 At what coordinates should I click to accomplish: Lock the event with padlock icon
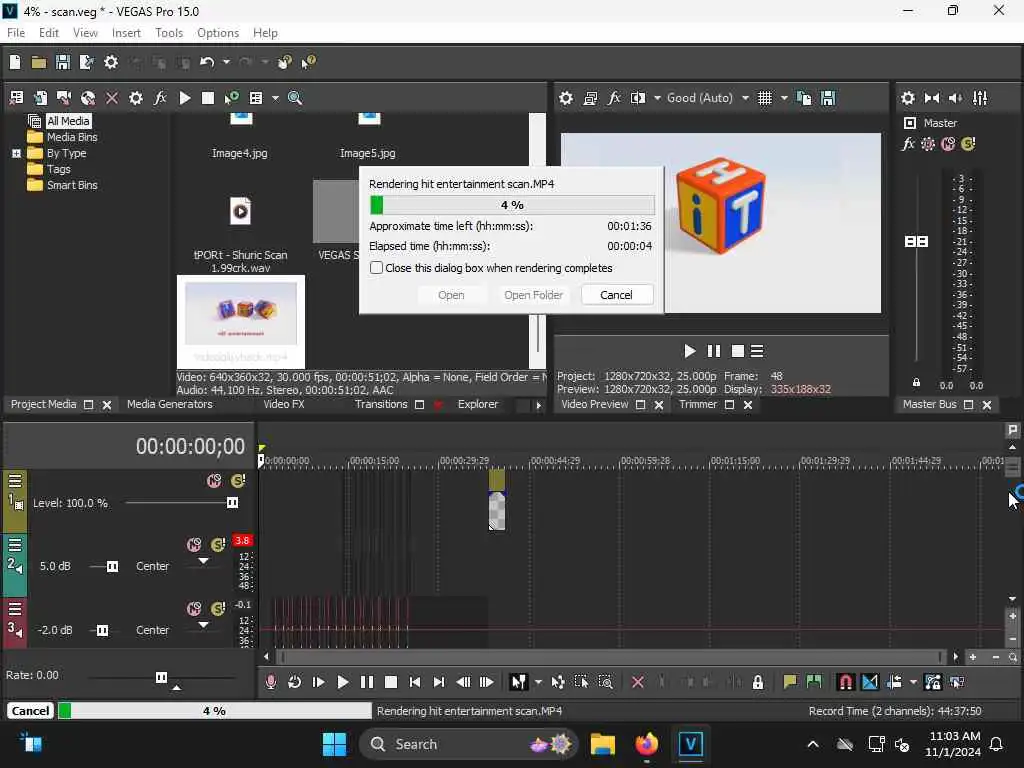point(758,682)
